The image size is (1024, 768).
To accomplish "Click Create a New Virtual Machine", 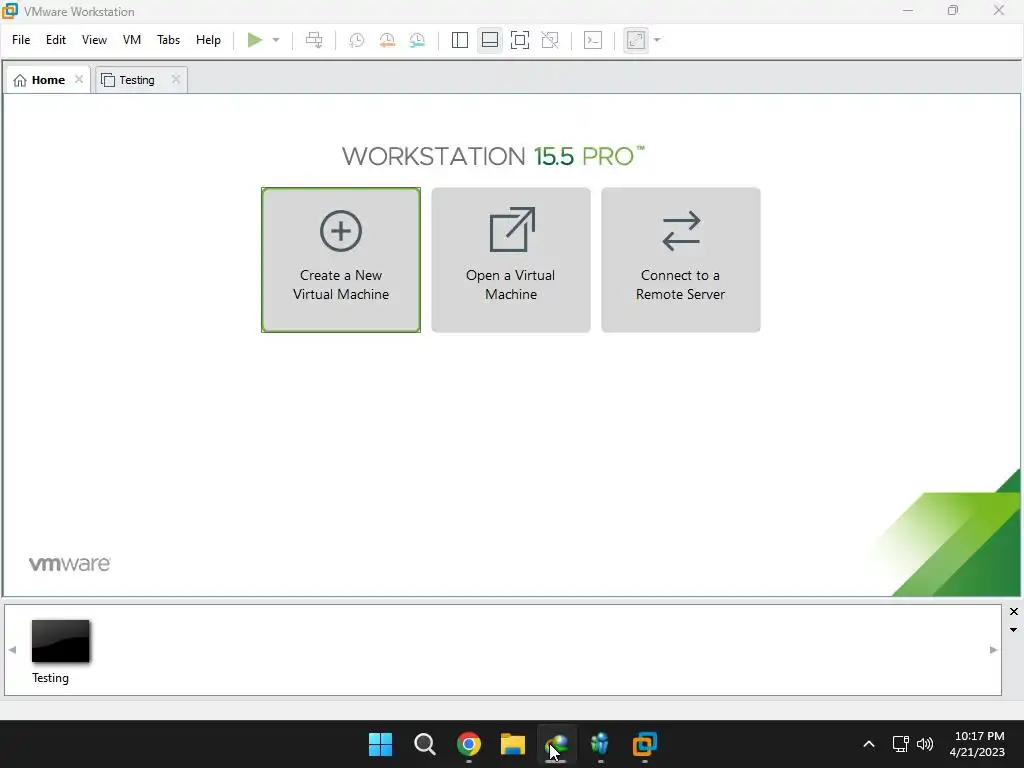I will click(x=341, y=260).
